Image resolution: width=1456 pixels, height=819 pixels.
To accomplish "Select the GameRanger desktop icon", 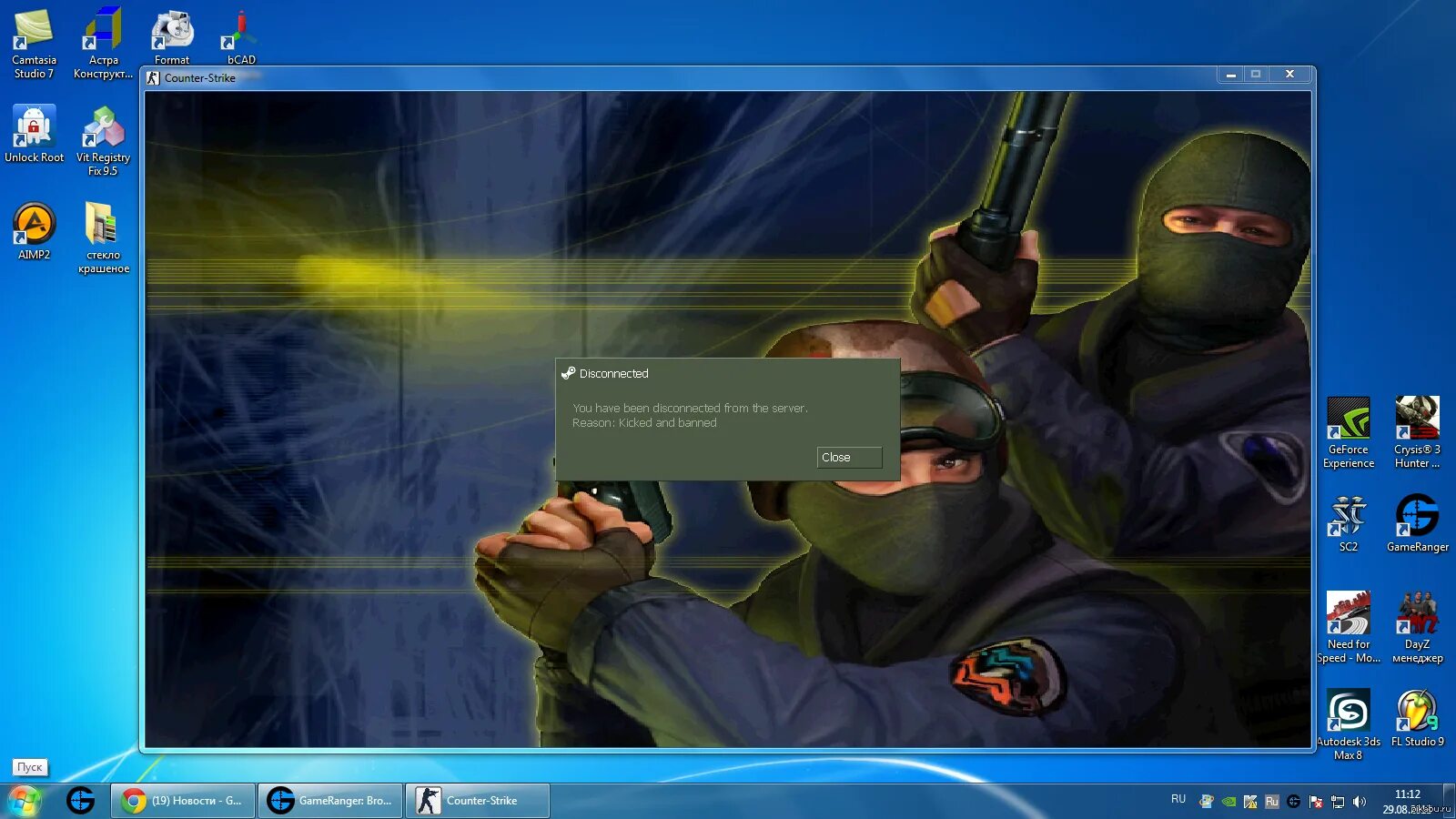I will [1418, 524].
